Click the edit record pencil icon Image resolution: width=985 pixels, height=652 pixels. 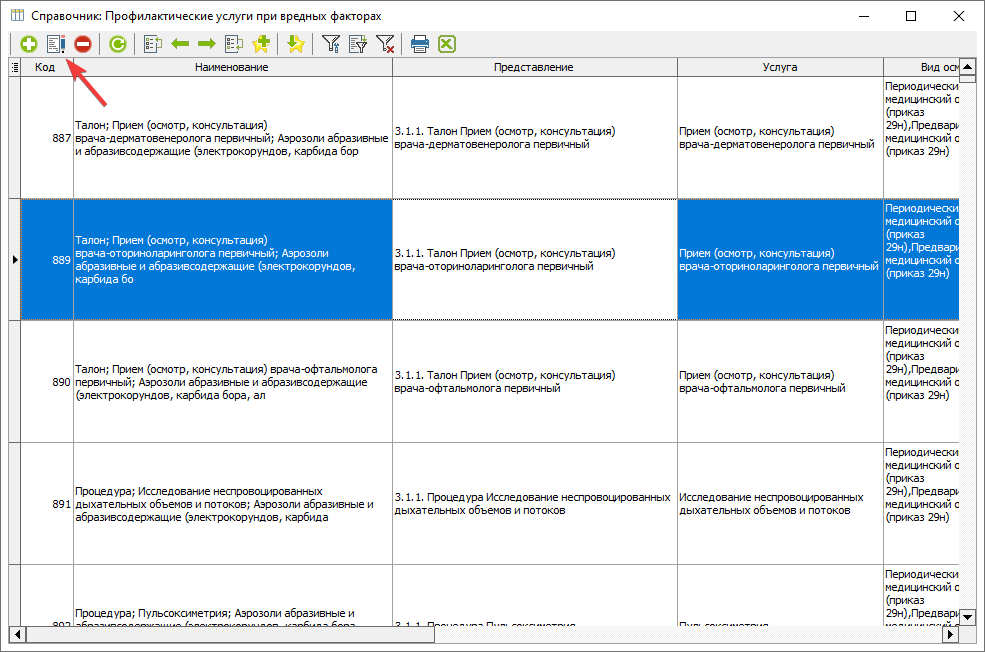pyautogui.click(x=56, y=44)
